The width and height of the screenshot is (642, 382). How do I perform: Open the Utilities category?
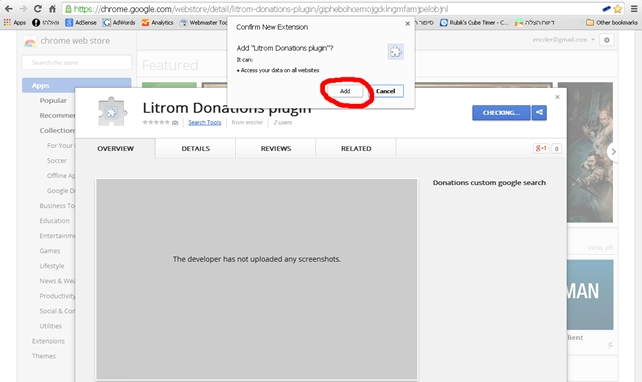[x=50, y=326]
